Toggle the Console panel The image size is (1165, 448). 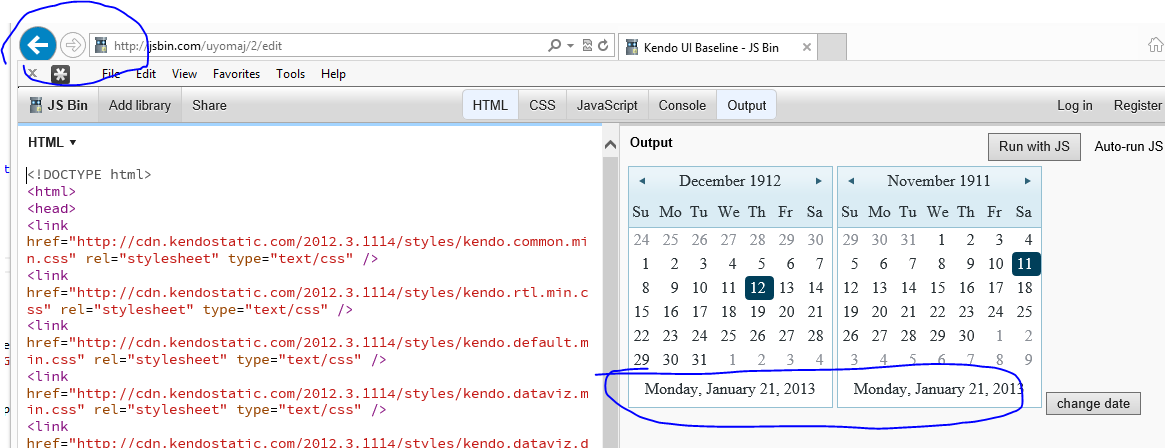[x=682, y=105]
